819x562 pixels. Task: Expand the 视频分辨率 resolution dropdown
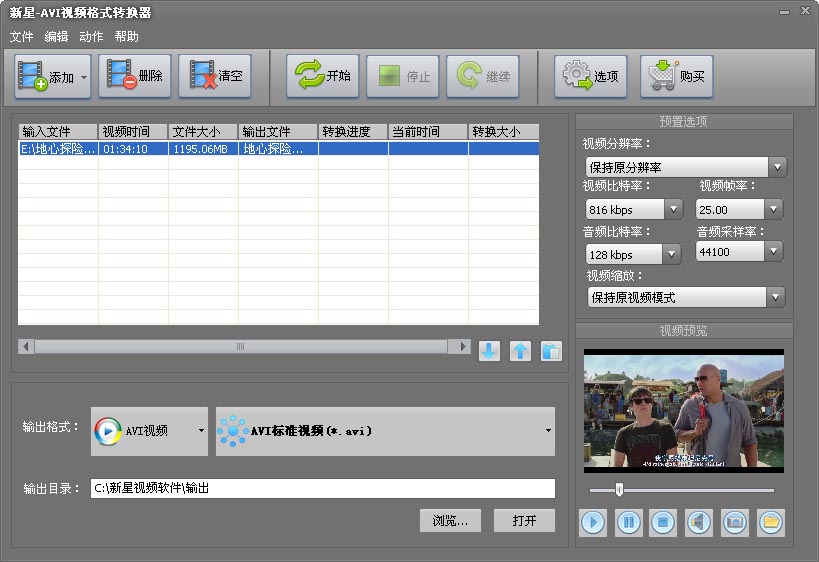tap(777, 167)
